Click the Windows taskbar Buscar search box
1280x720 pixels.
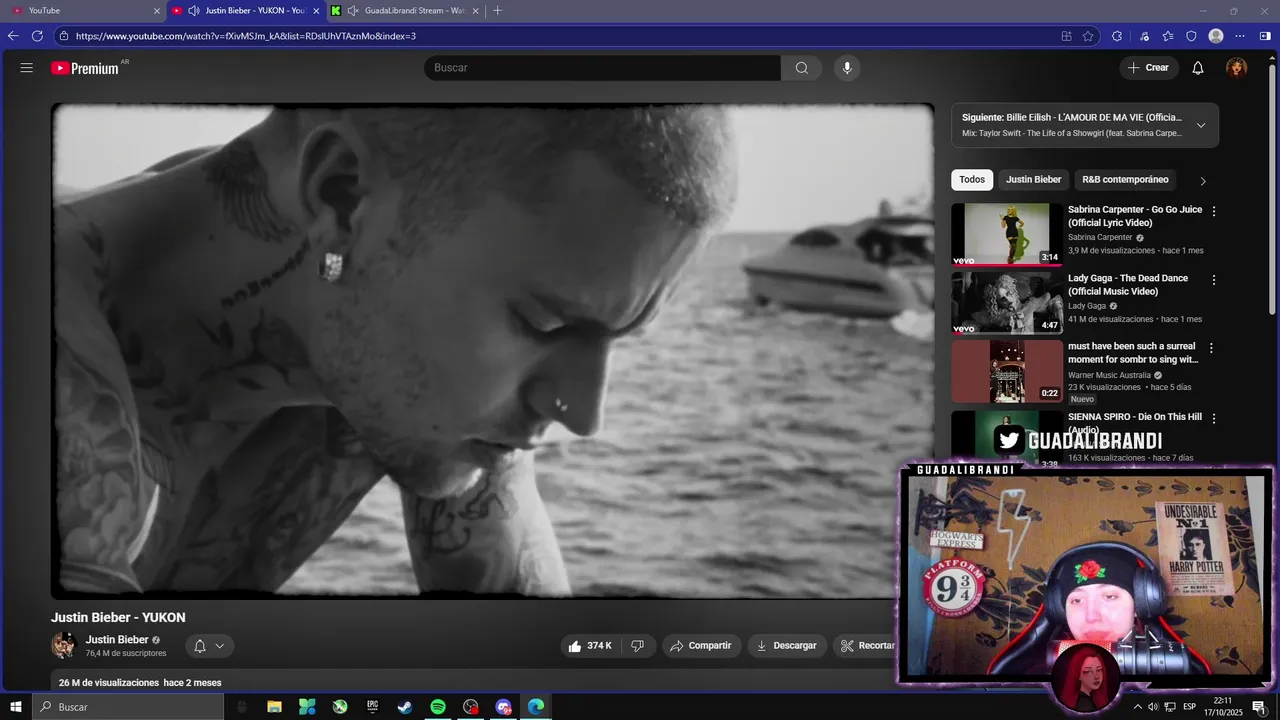click(127, 707)
